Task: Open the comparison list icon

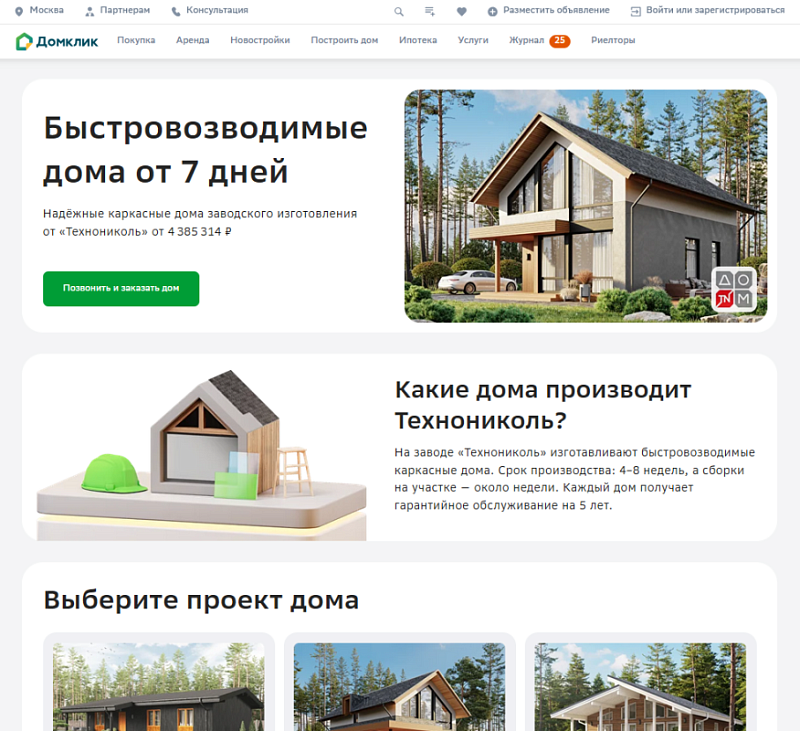Action: pos(430,11)
